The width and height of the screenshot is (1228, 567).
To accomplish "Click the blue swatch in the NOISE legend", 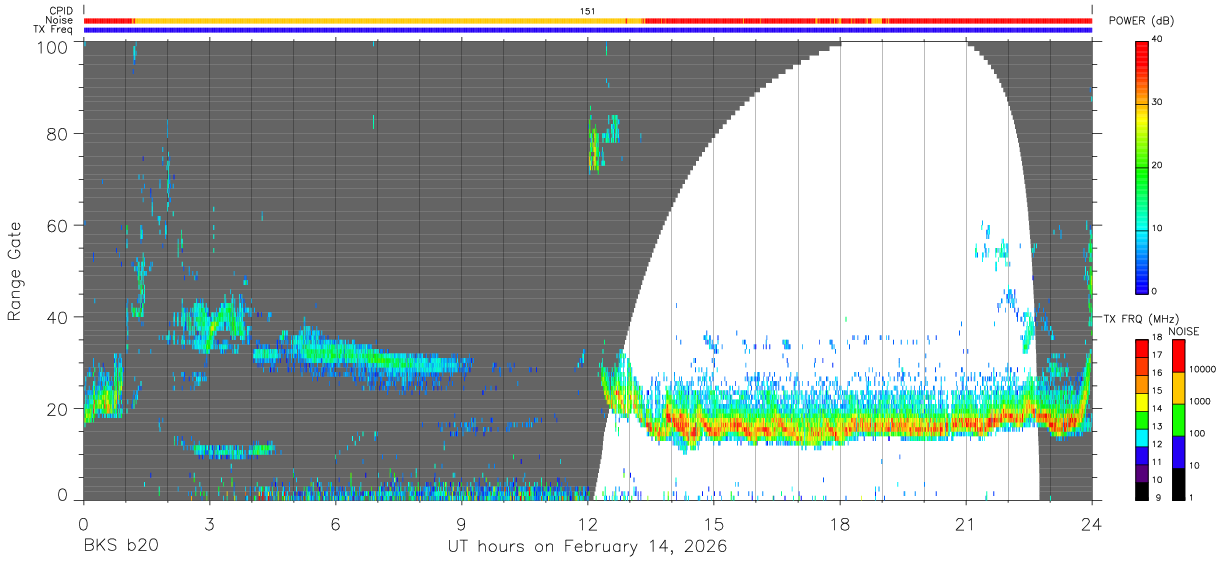I will pyautogui.click(x=1179, y=452).
